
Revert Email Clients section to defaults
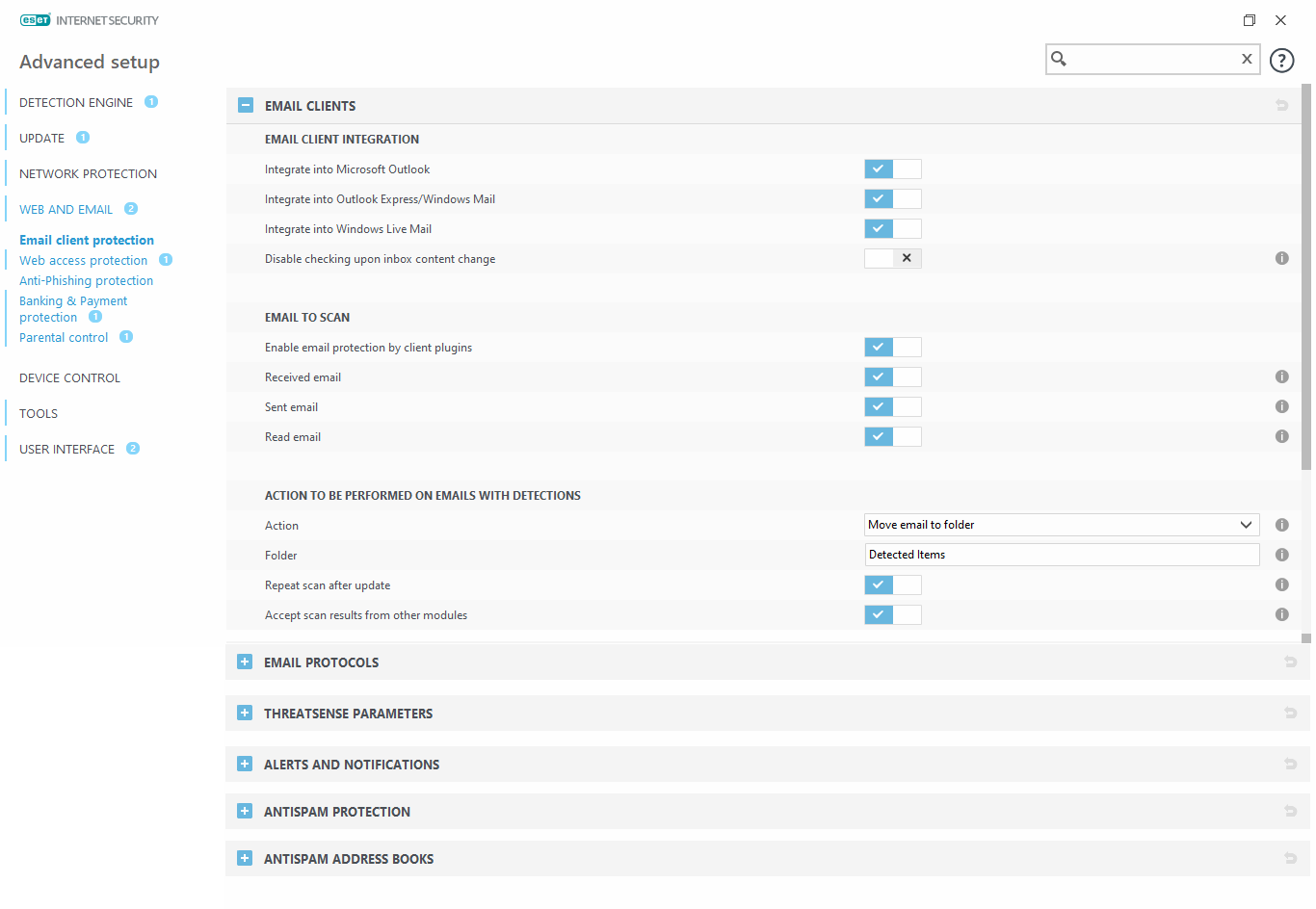[1281, 106]
